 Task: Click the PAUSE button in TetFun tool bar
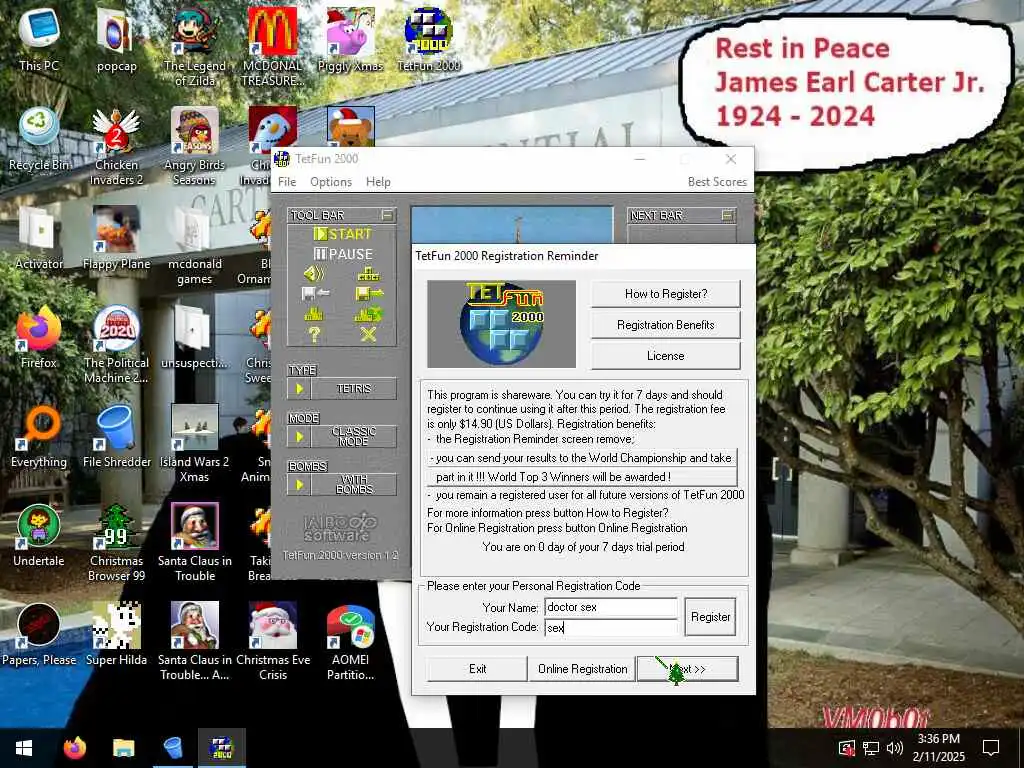coord(343,254)
